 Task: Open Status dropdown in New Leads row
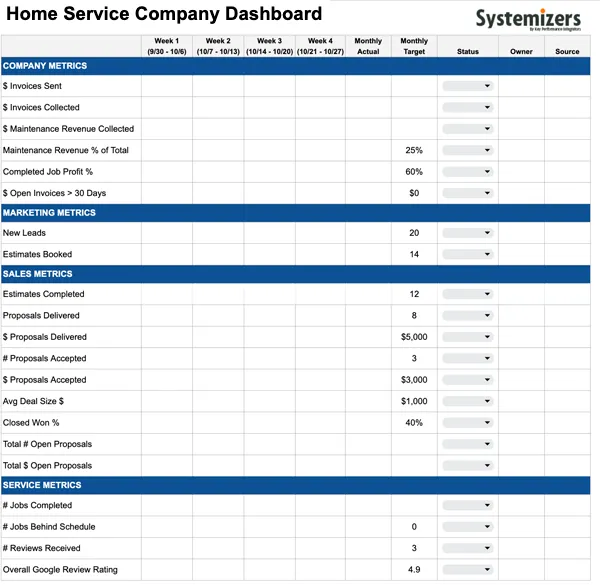pos(468,233)
